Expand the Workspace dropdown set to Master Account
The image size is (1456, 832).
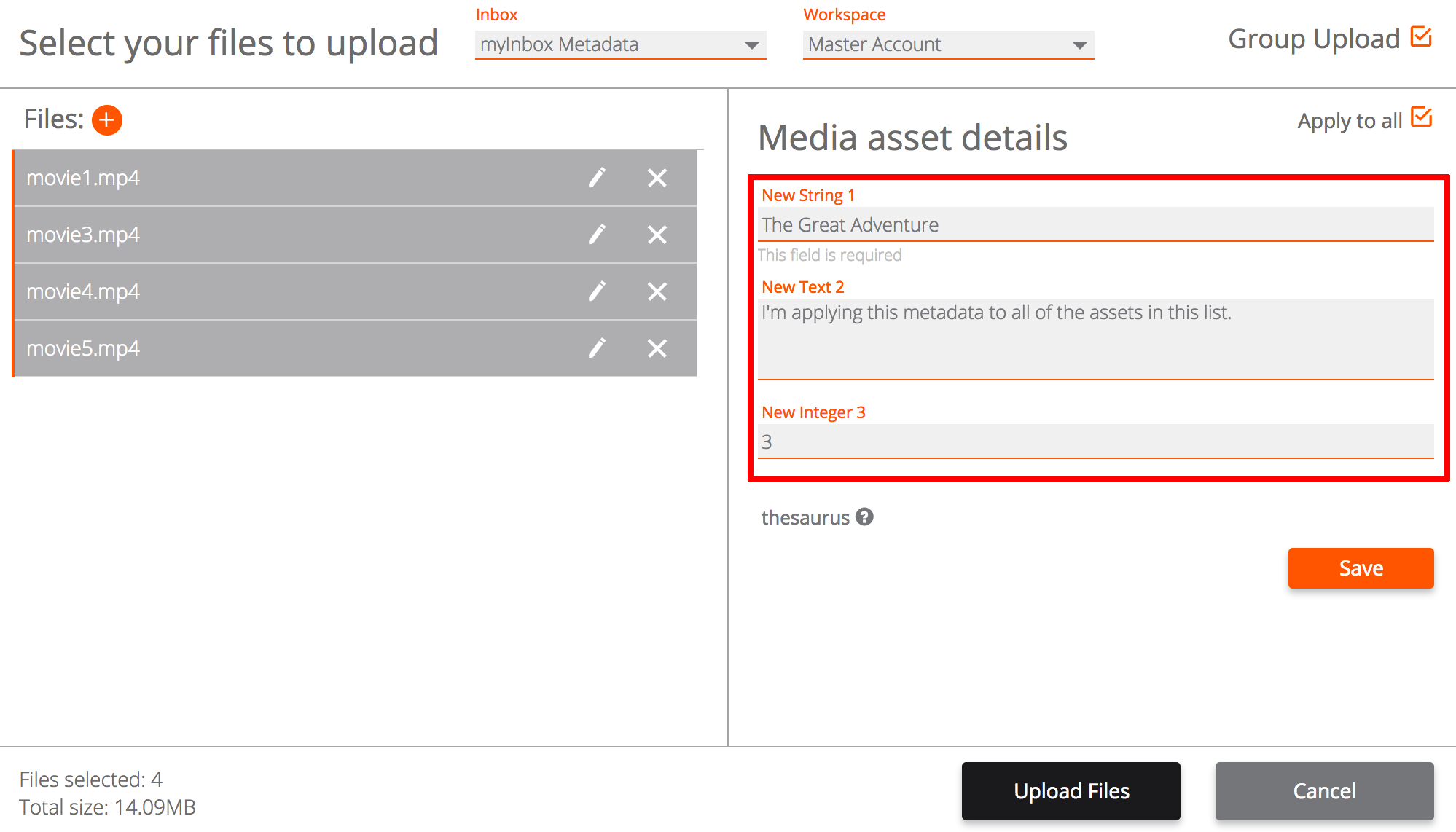click(x=947, y=45)
